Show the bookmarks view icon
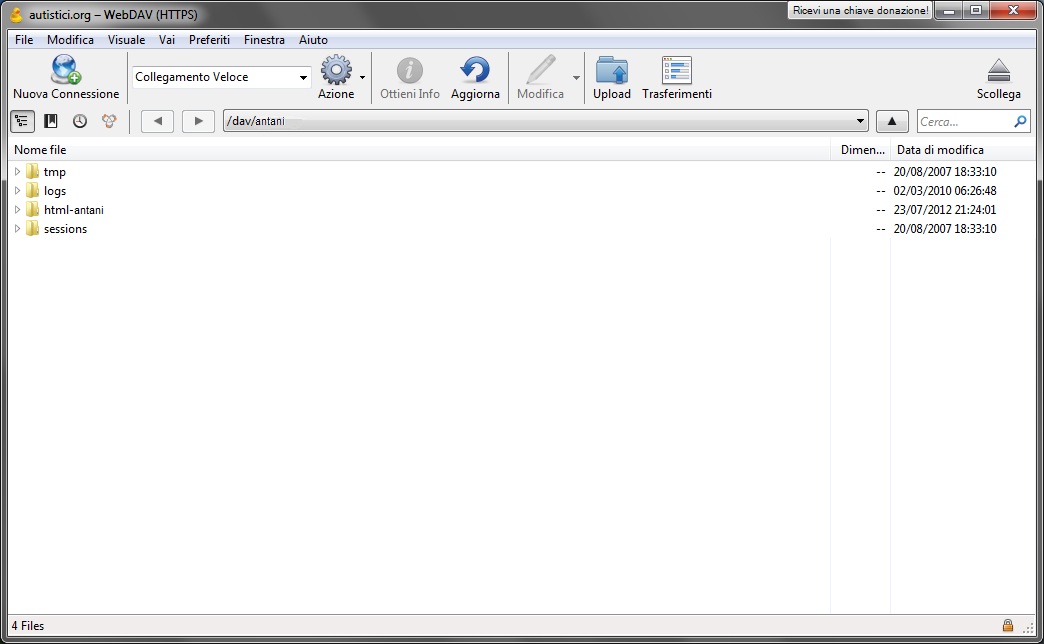Screen dimensions: 1044x644 coord(50,121)
